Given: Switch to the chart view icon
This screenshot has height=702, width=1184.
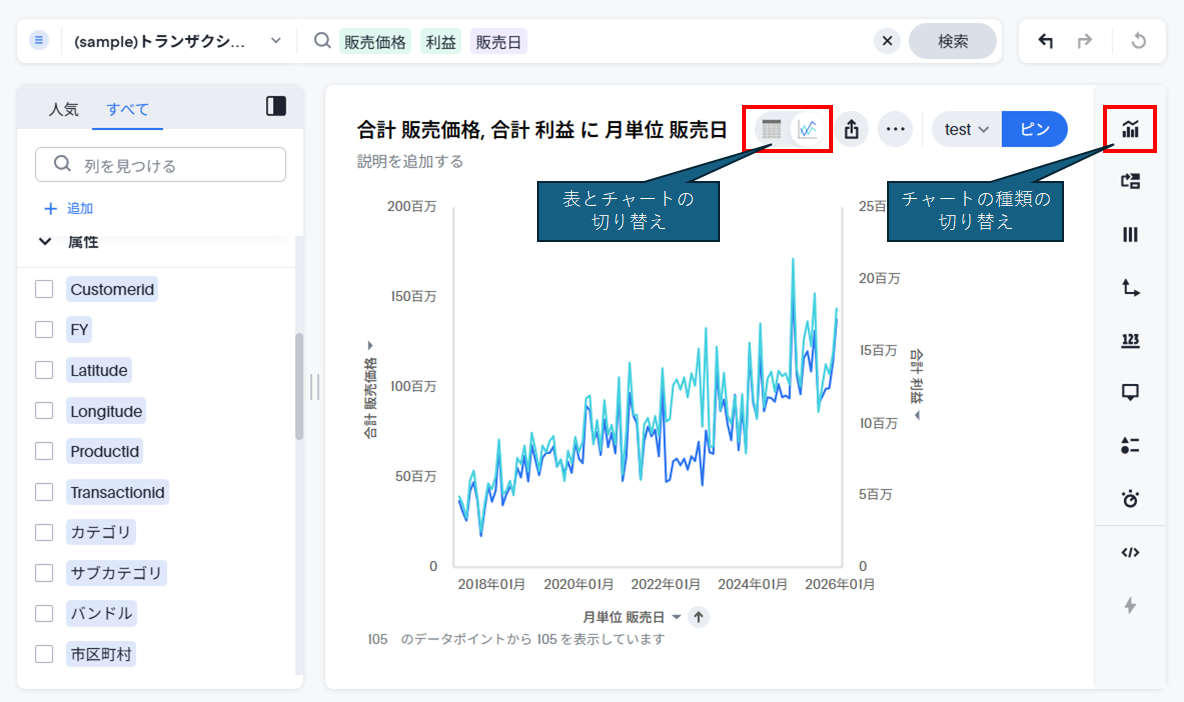Looking at the screenshot, I should point(807,129).
